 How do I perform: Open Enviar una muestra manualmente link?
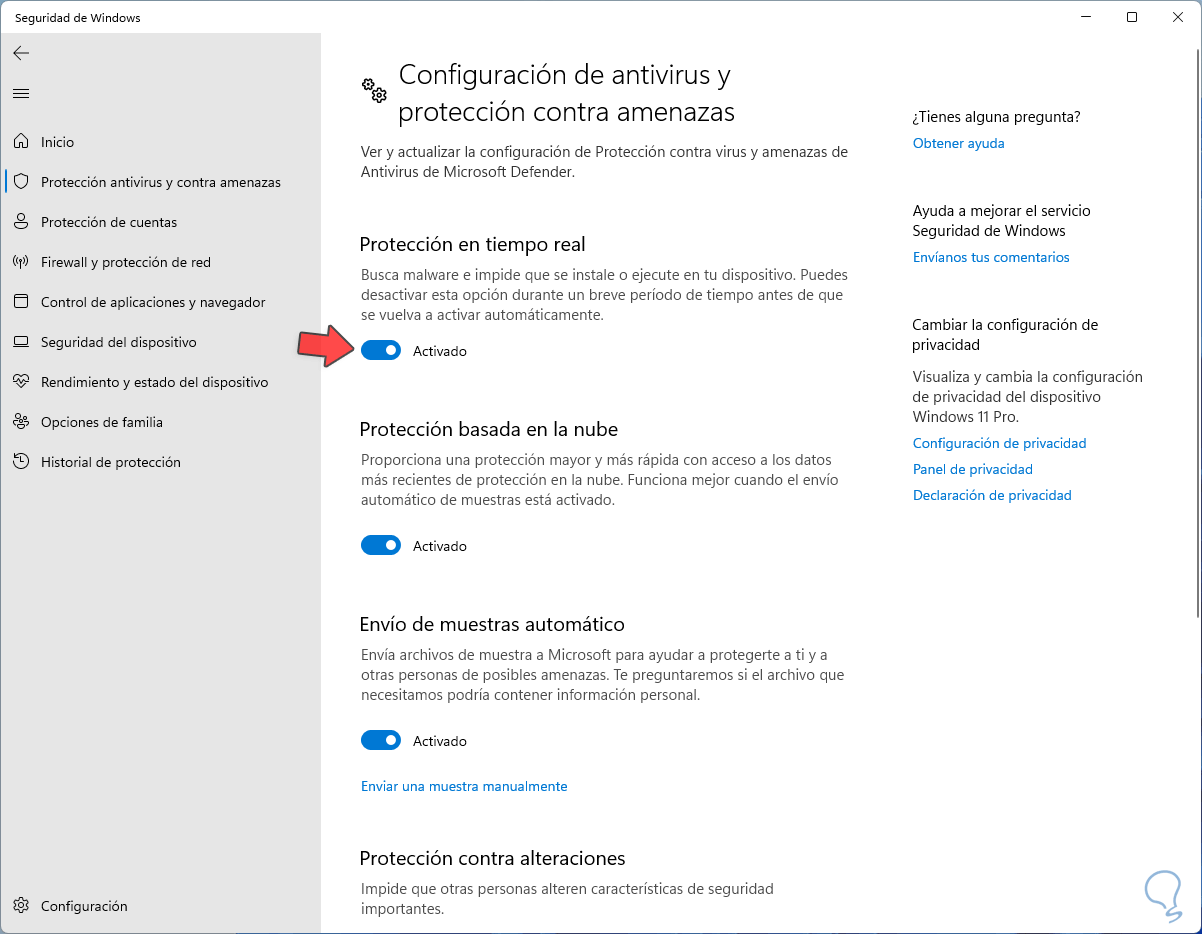464,786
